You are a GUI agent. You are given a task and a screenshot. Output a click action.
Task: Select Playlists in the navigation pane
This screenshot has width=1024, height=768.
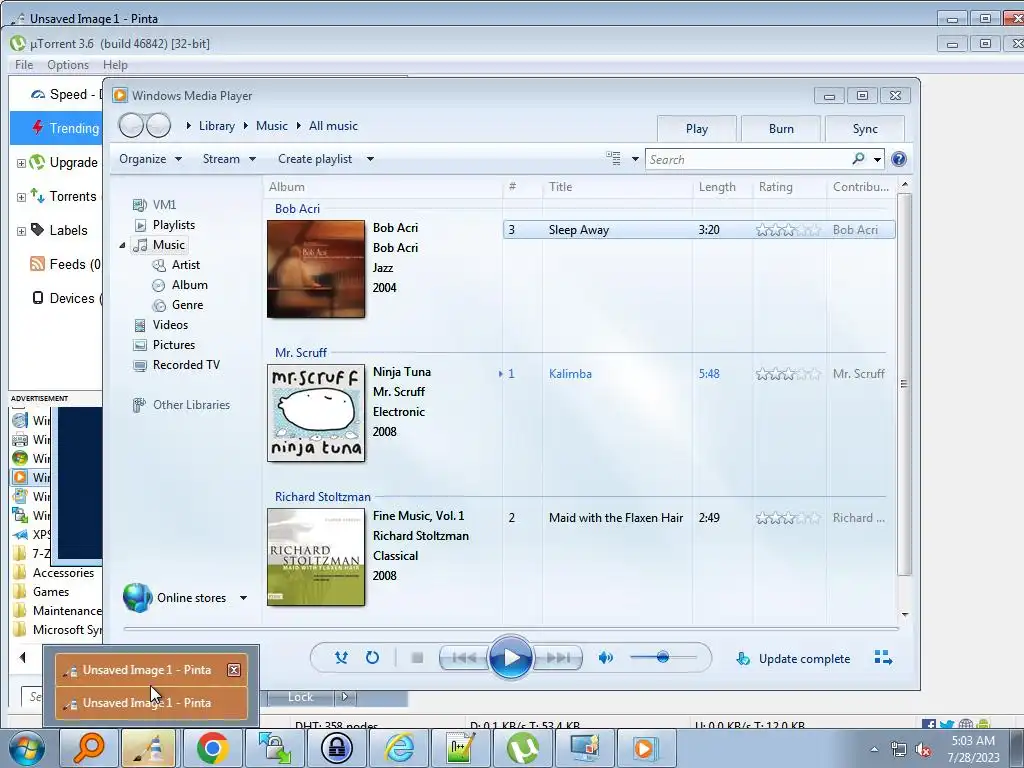point(174,225)
